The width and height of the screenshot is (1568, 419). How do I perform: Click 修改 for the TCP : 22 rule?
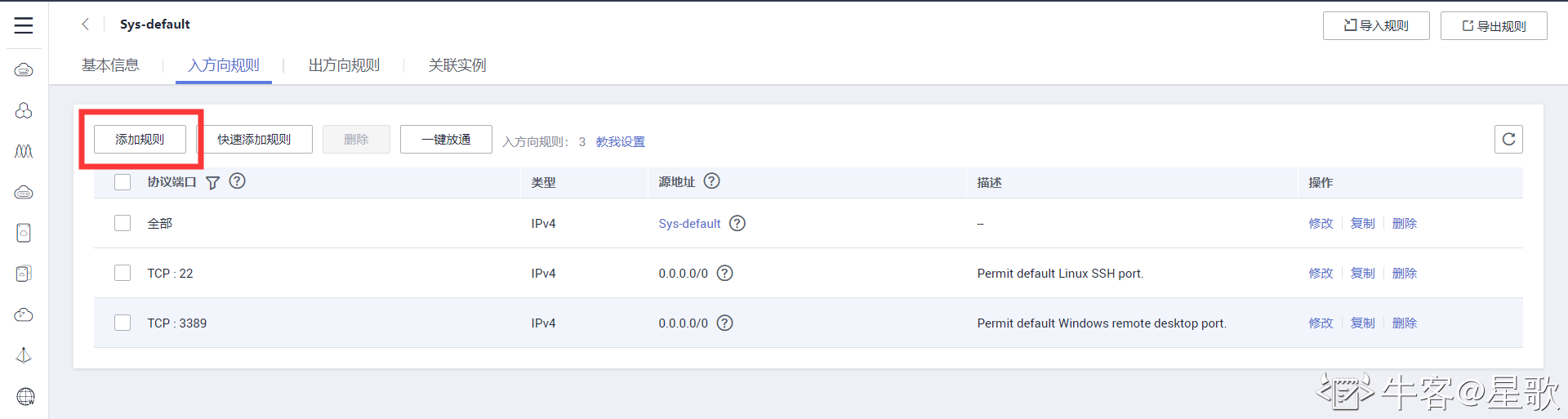pos(1321,274)
